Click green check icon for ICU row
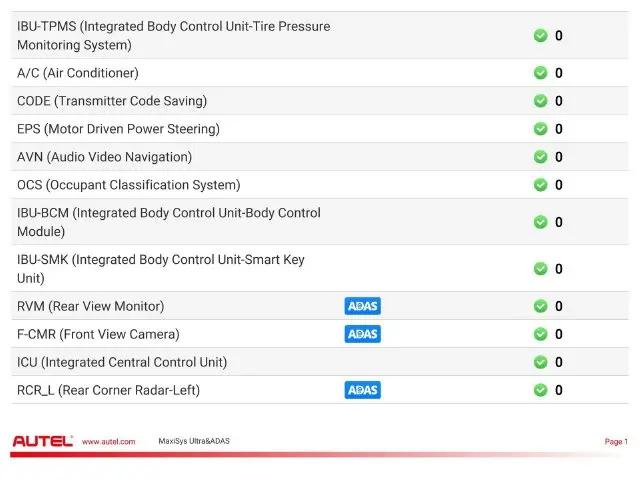This screenshot has height=480, width=640. click(540, 362)
